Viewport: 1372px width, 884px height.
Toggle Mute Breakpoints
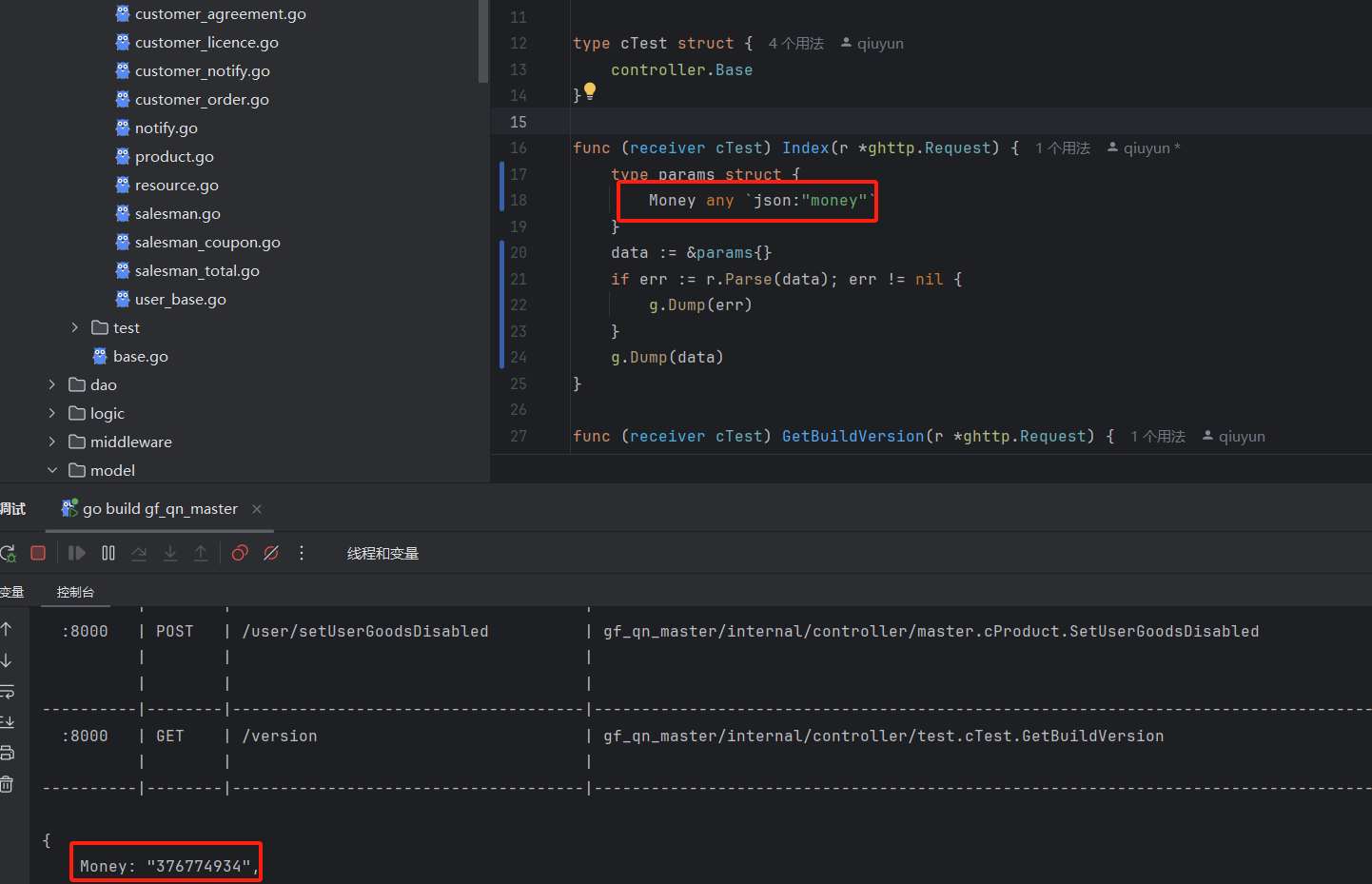(271, 553)
